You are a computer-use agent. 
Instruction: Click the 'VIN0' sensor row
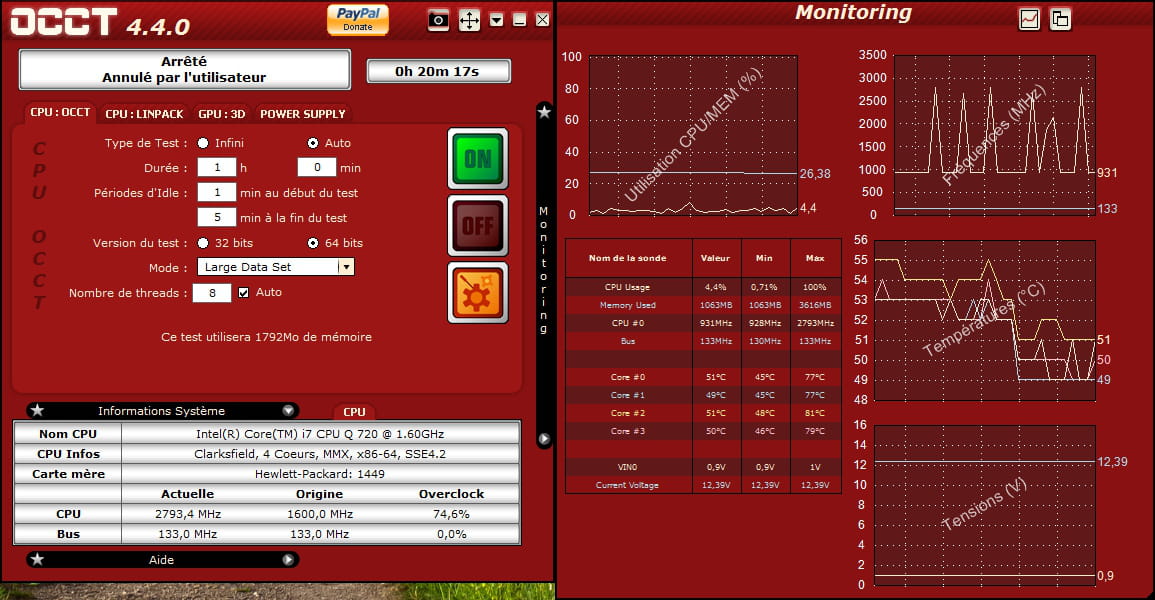703,467
